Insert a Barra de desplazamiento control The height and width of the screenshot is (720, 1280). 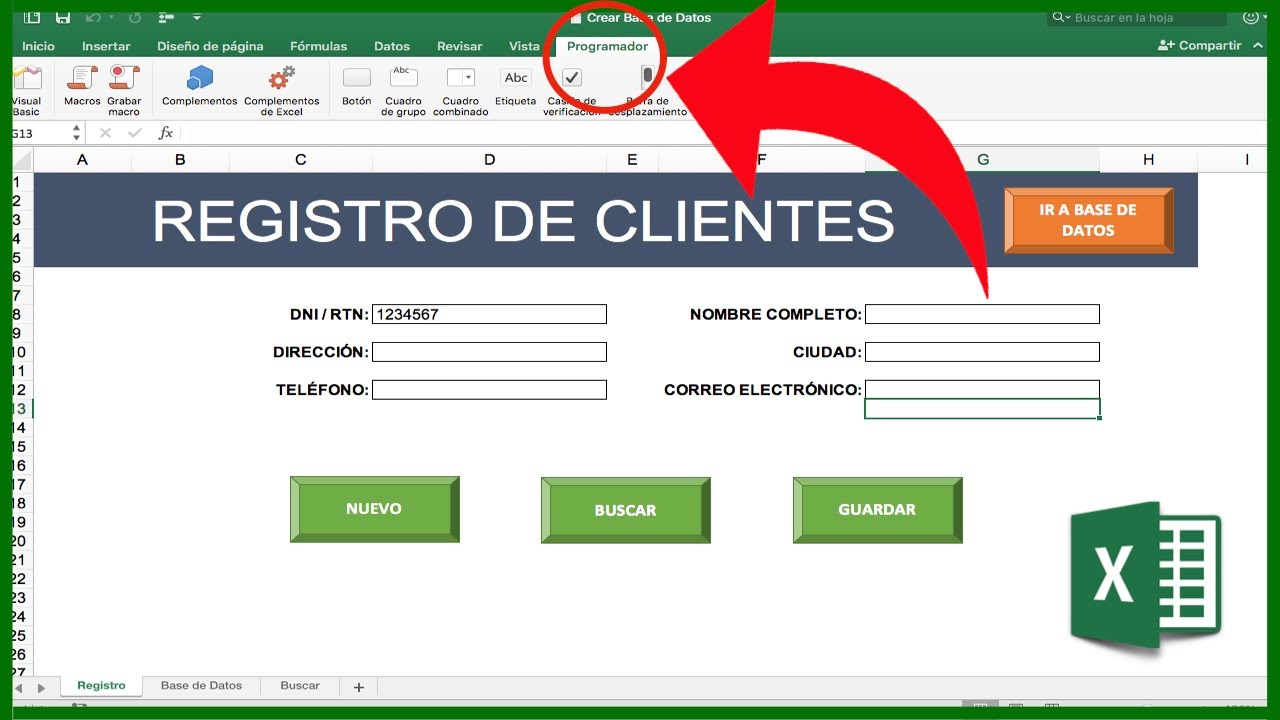[648, 90]
